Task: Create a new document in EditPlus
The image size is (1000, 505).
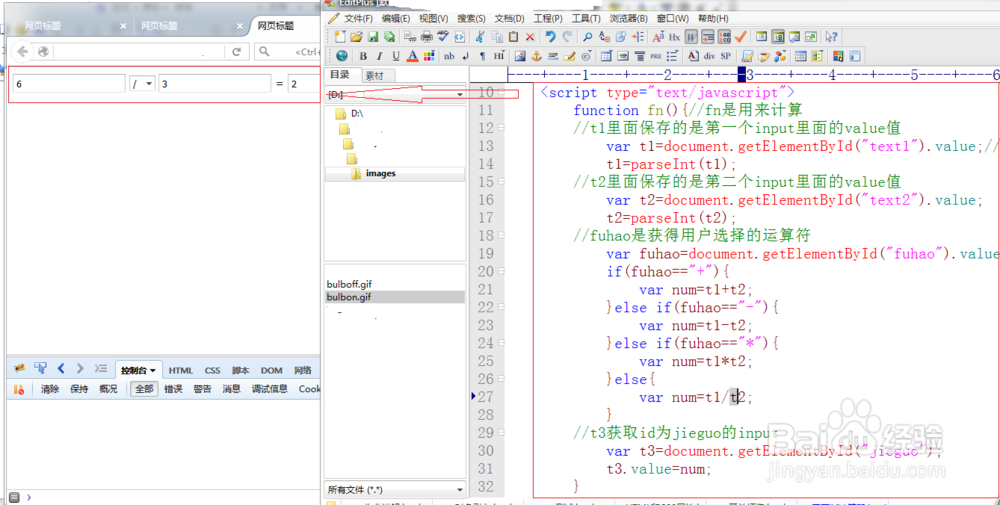Action: (341, 36)
